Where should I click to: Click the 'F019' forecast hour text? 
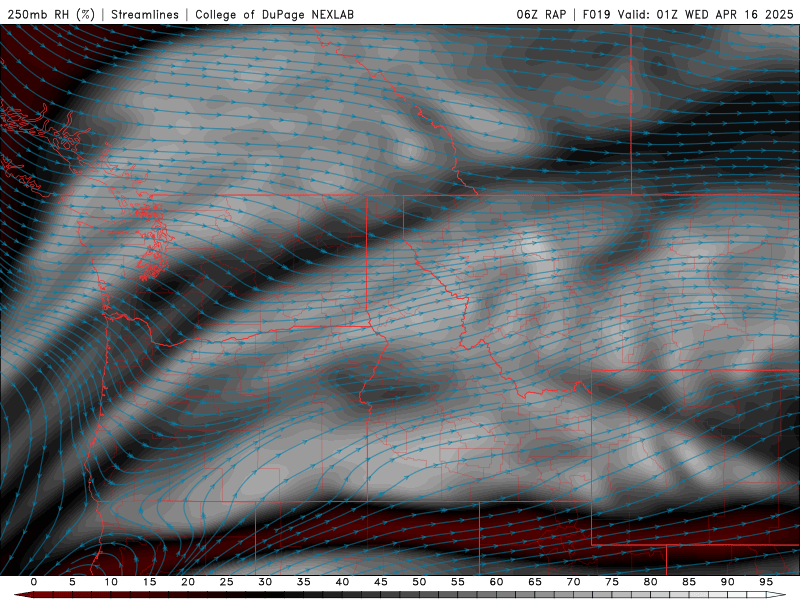[x=596, y=14]
